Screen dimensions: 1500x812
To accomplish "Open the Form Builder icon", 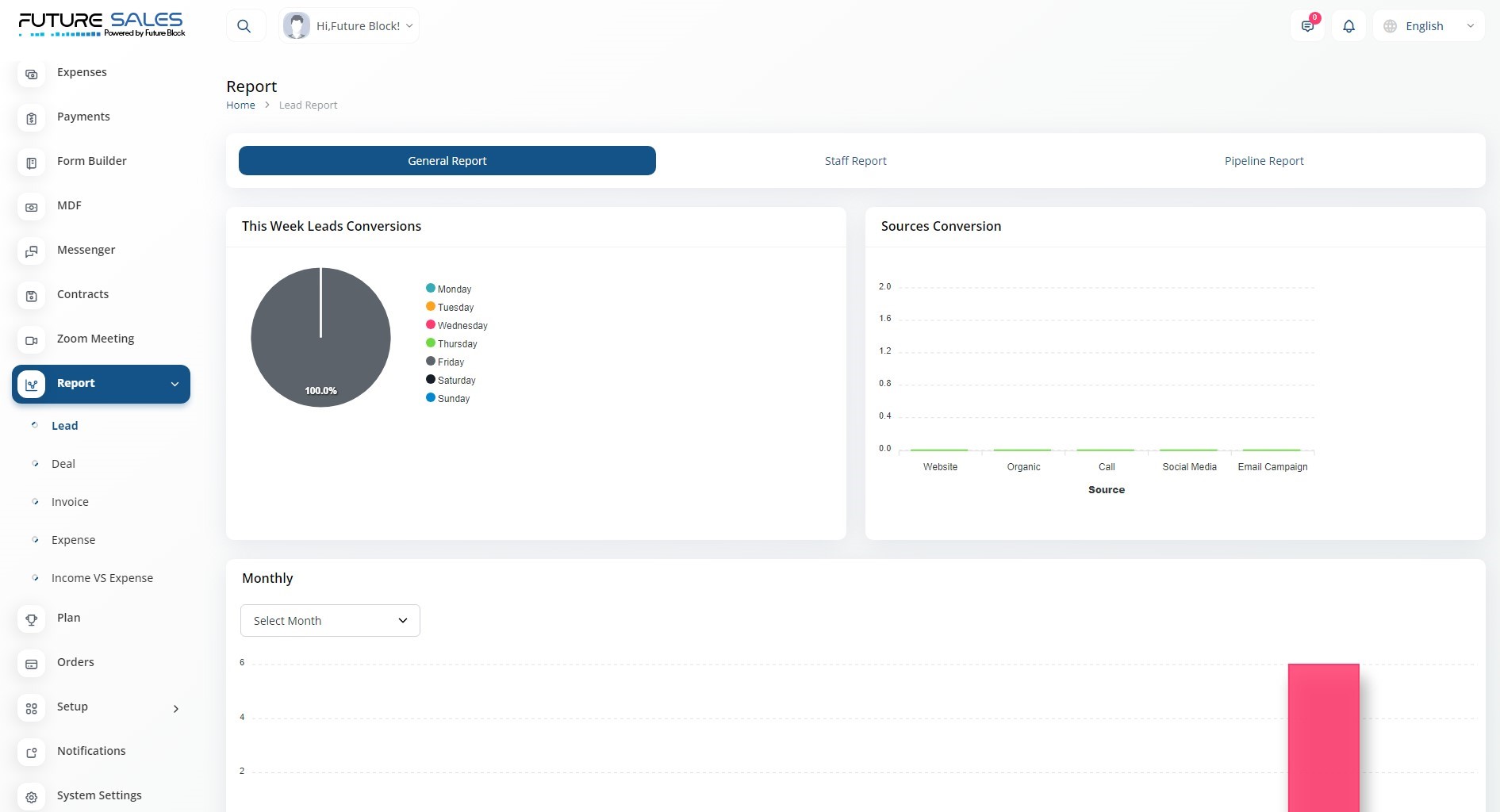I will point(32,163).
